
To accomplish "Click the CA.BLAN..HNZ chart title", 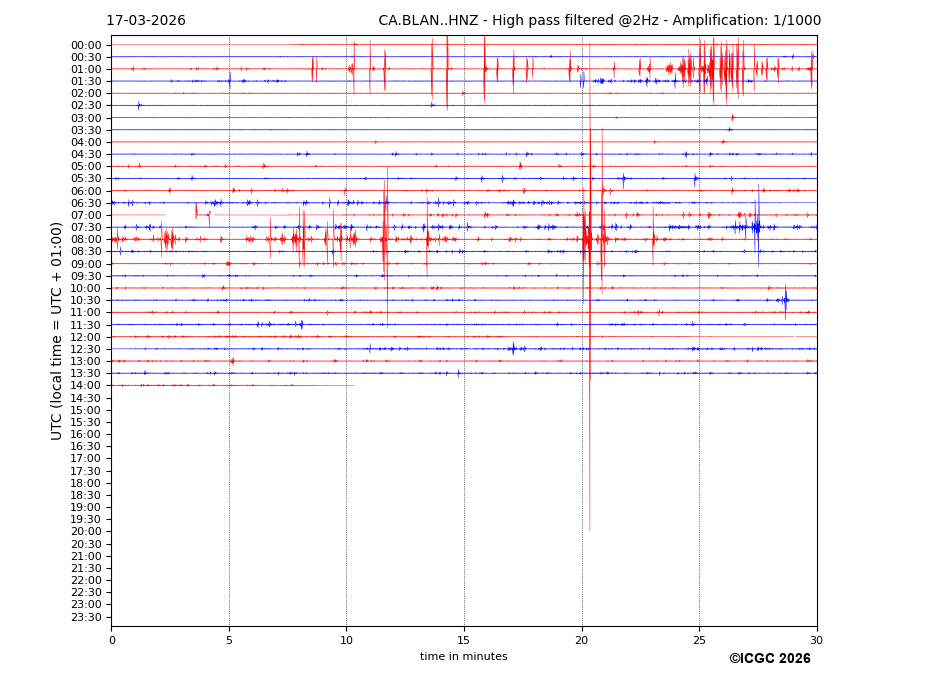I will 599,21.
